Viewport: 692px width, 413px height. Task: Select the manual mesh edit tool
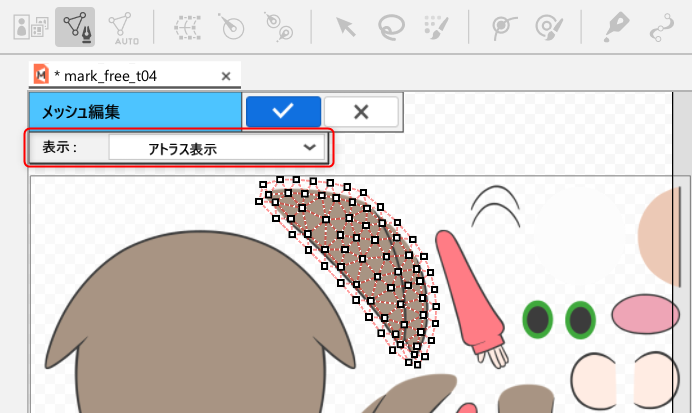pyautogui.click(x=74, y=24)
